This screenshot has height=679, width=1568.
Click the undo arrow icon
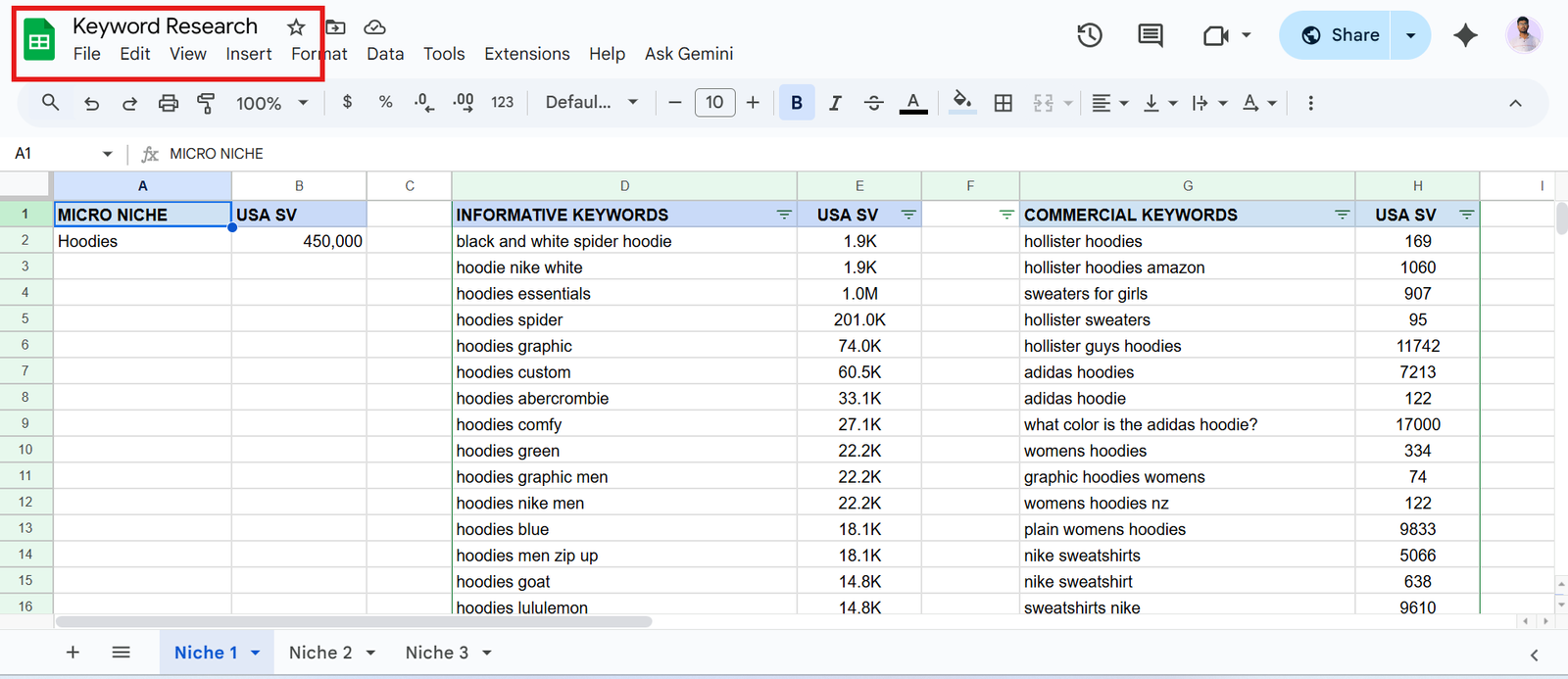(91, 103)
